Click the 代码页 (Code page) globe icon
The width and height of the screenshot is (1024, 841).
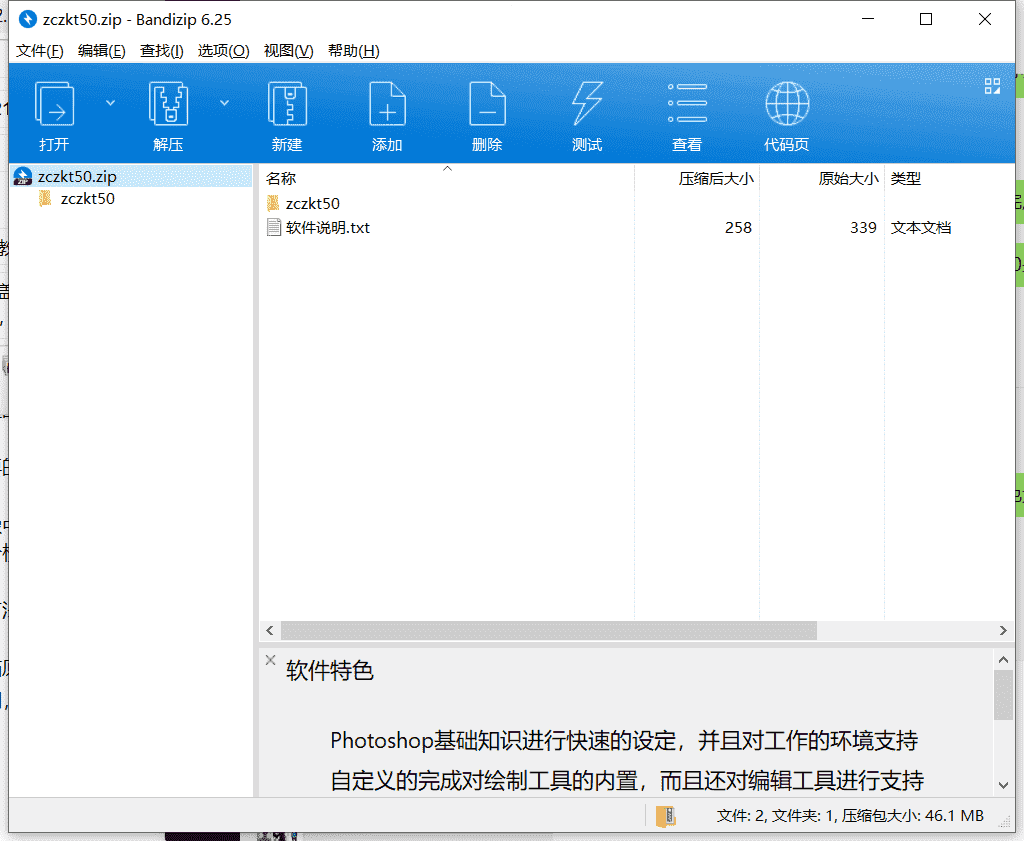pos(787,103)
